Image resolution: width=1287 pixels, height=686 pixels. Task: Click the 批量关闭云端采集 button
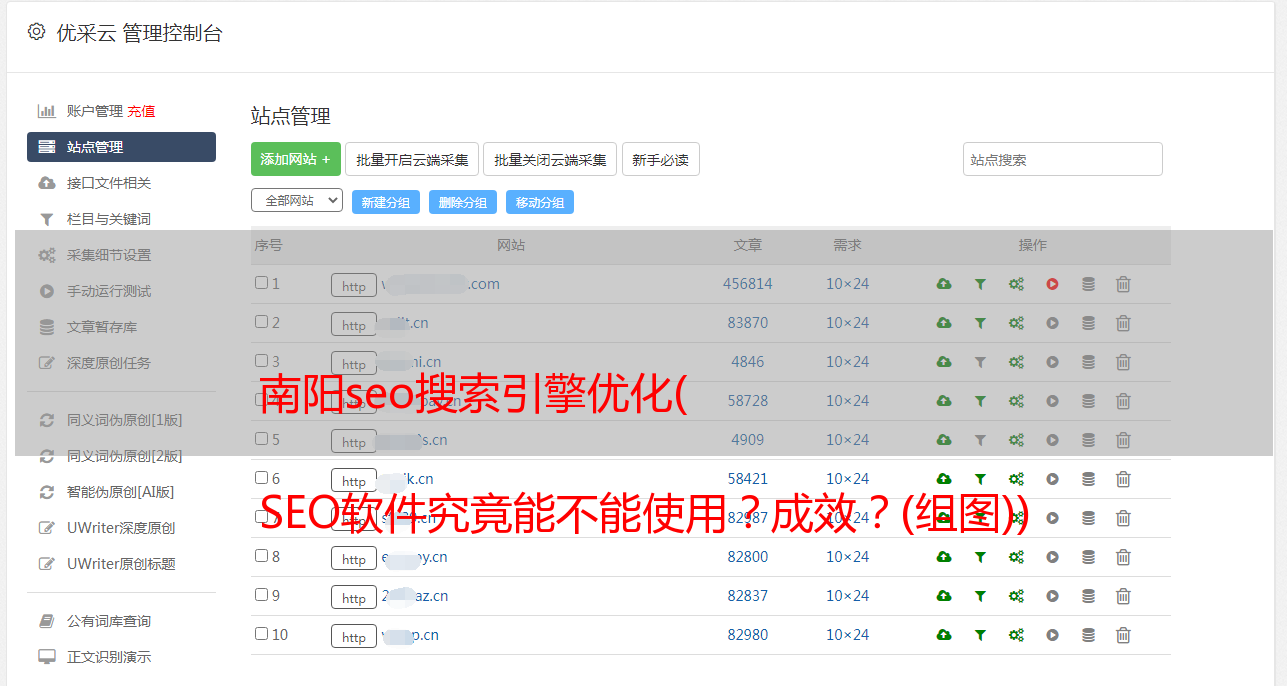[x=550, y=159]
